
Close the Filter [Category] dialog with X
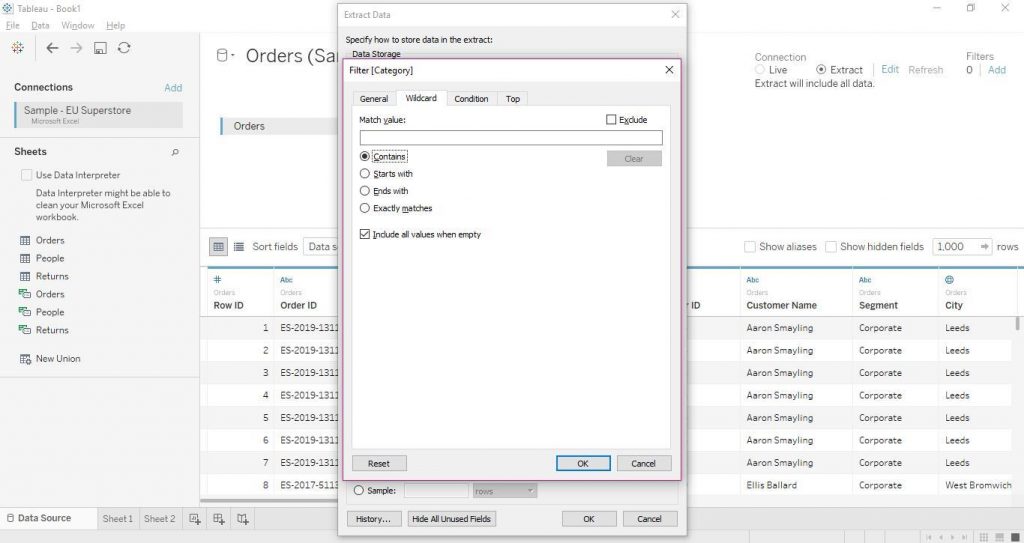tap(669, 70)
